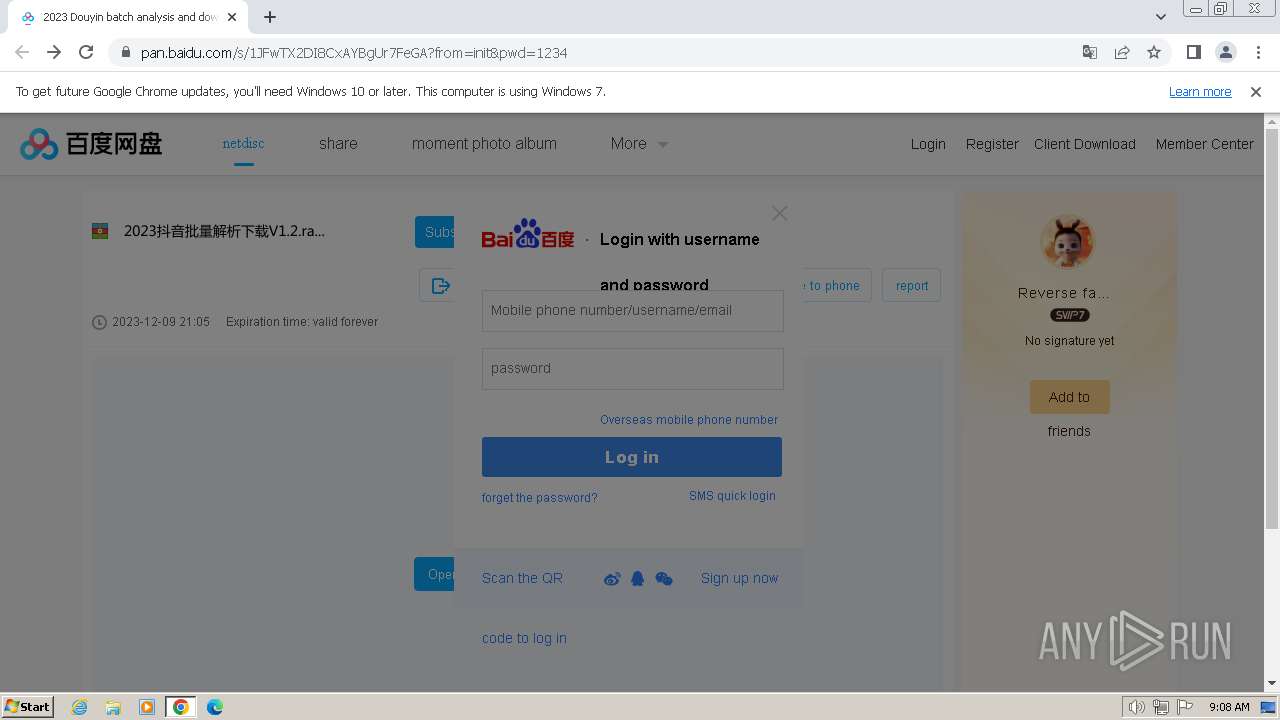
Task: Click the Login link in header
Action: (928, 144)
